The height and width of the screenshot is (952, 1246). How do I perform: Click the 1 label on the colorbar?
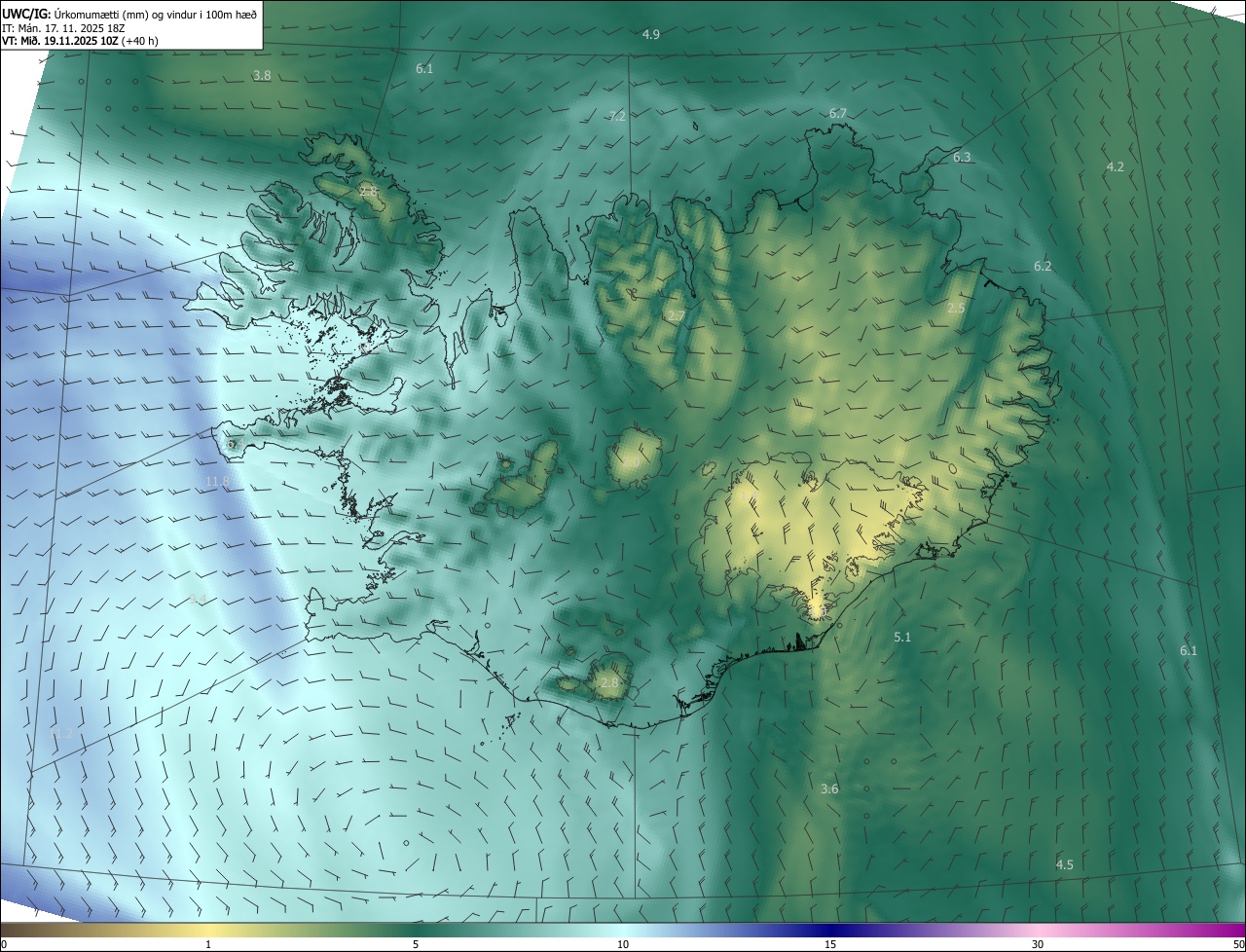(208, 945)
